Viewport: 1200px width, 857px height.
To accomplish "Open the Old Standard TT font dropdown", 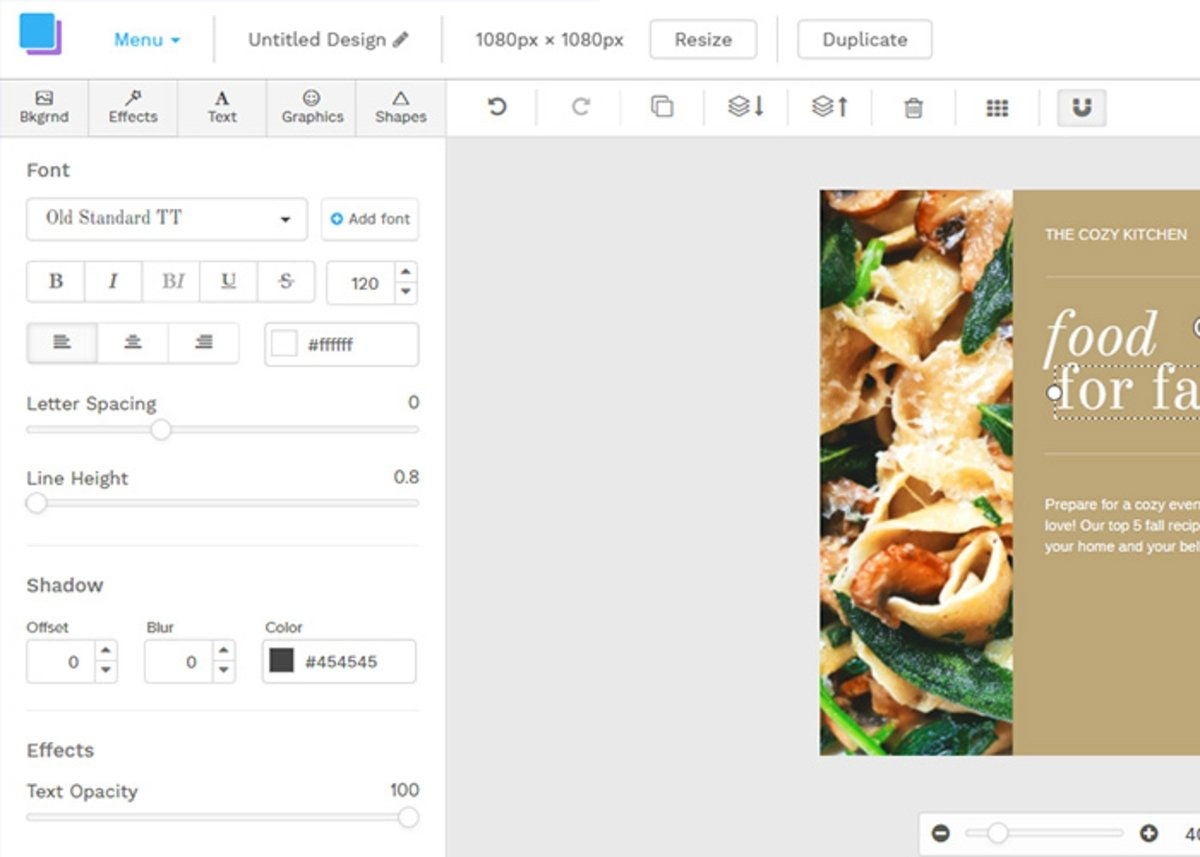I will click(x=166, y=219).
